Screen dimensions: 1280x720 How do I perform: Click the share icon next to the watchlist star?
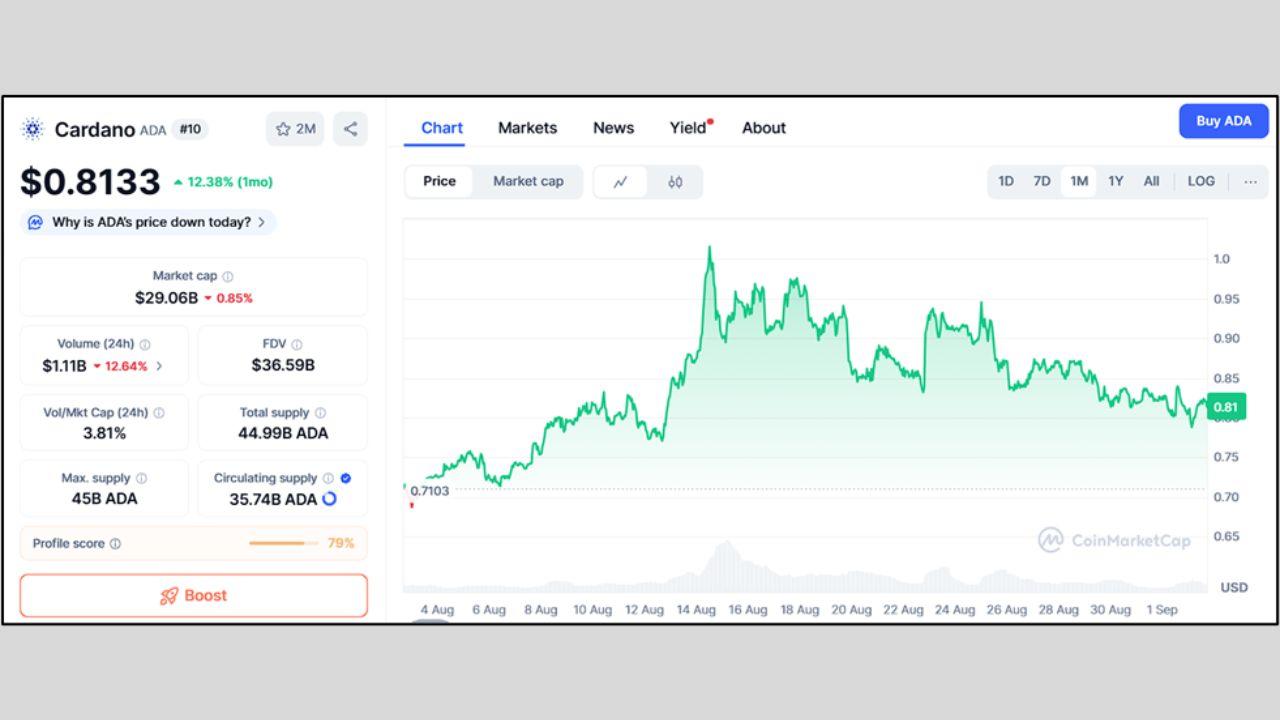pyautogui.click(x=350, y=128)
